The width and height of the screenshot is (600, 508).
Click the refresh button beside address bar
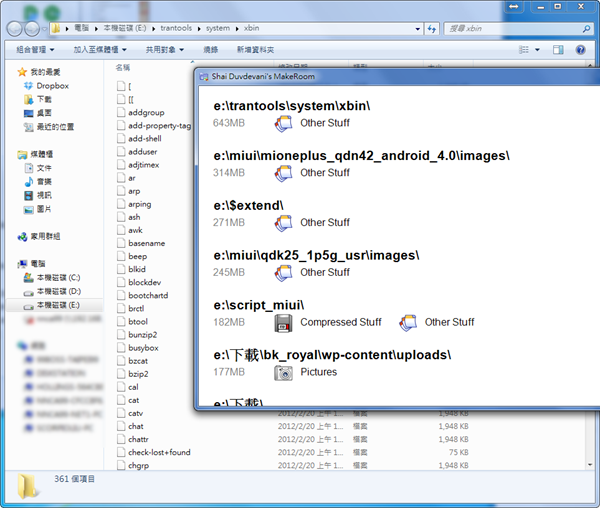pyautogui.click(x=432, y=29)
